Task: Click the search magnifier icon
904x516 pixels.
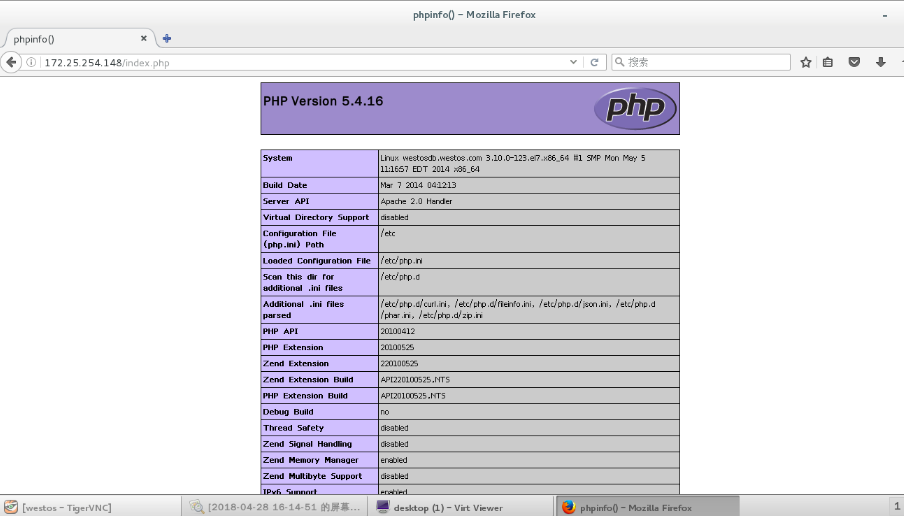Action: coord(620,62)
